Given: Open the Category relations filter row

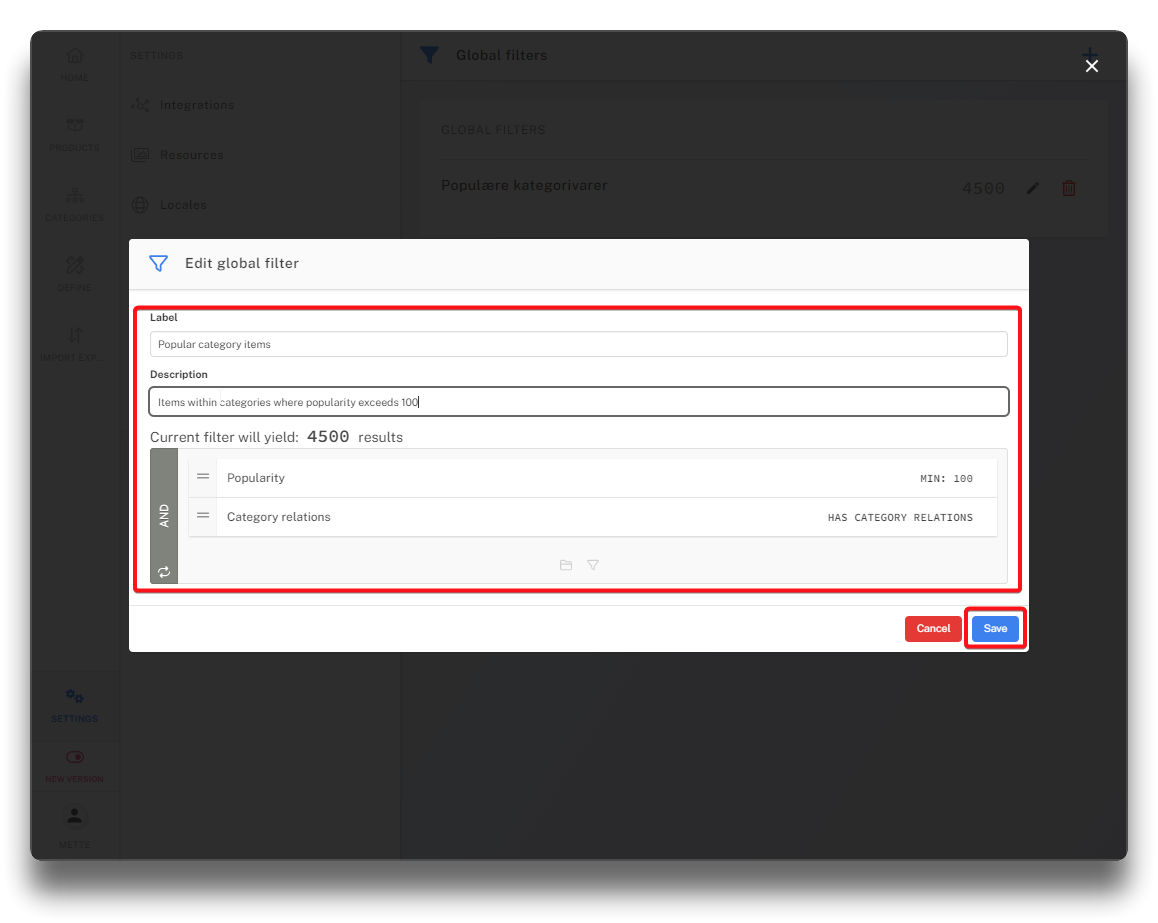Looking at the screenshot, I should [592, 517].
